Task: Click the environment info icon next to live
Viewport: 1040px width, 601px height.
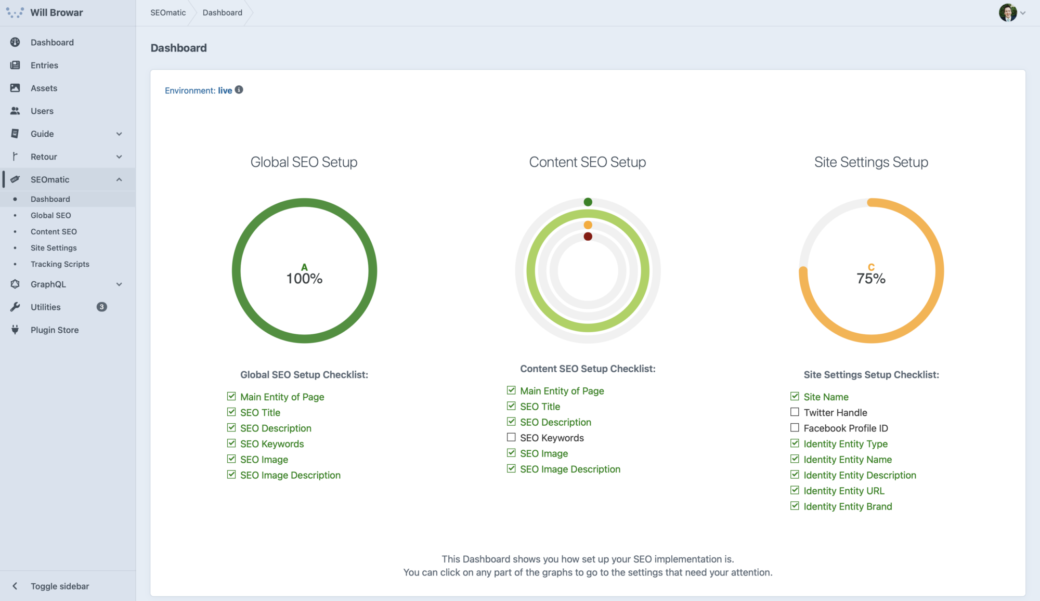Action: 239,90
